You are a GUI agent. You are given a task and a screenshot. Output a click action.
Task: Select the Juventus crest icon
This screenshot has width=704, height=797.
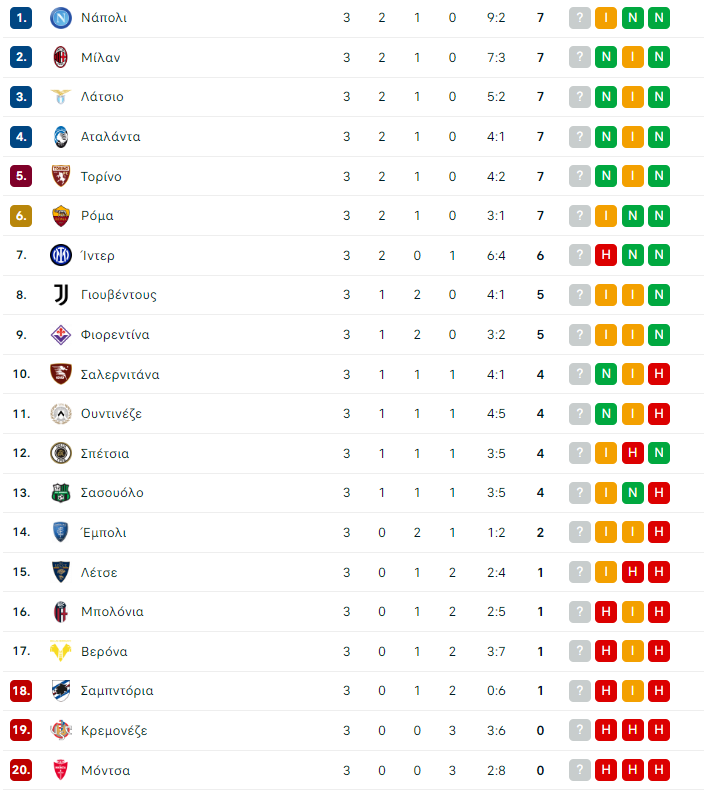60,295
